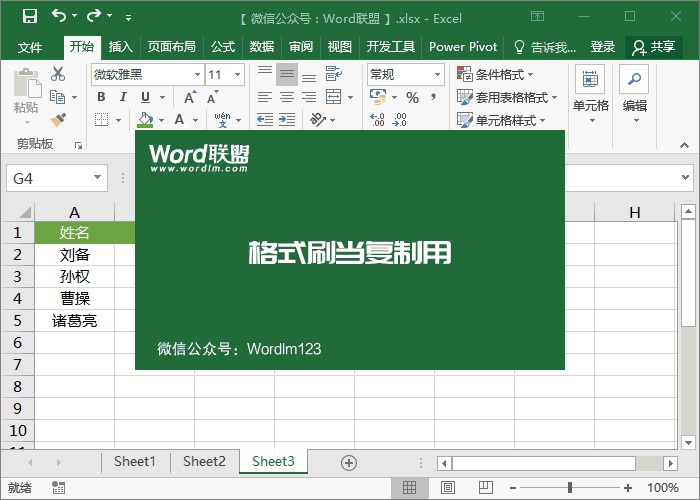Click the Save disk icon
The image size is (700, 500).
(x=30, y=17)
